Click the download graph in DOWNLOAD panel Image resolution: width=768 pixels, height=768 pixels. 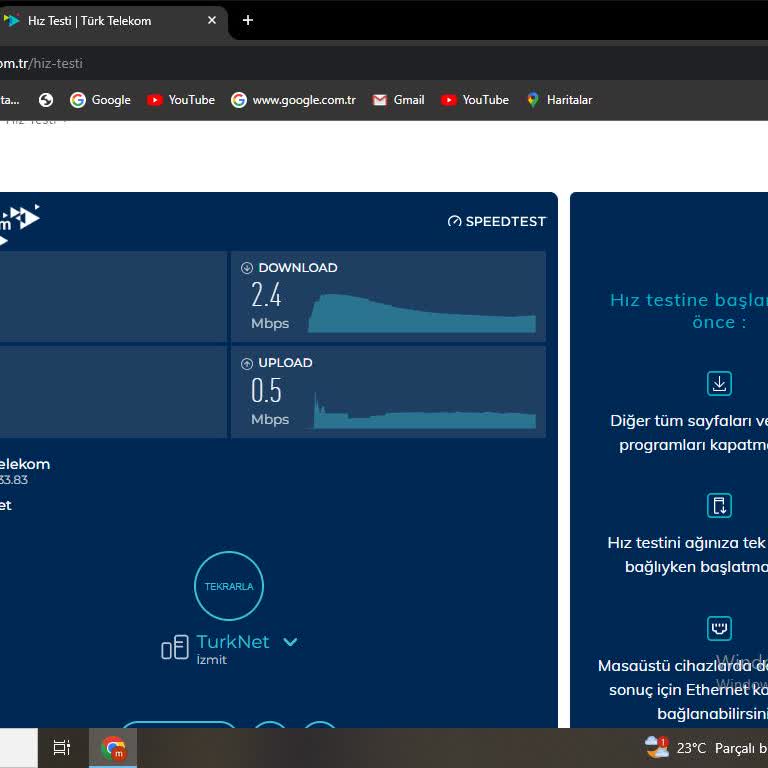point(422,313)
